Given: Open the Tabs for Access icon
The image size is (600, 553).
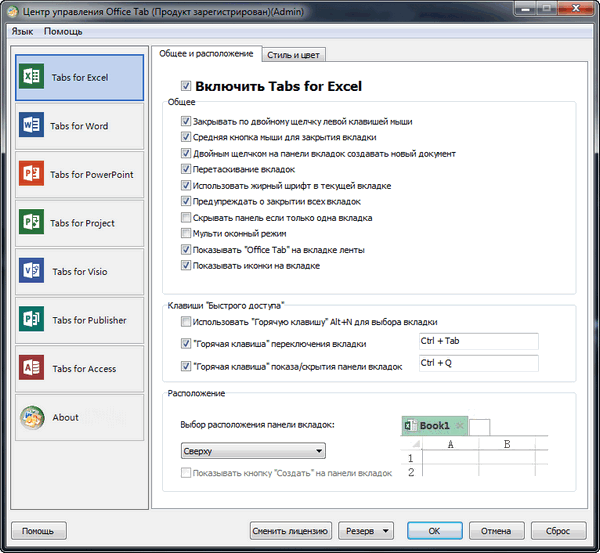Looking at the screenshot, I should (x=31, y=368).
